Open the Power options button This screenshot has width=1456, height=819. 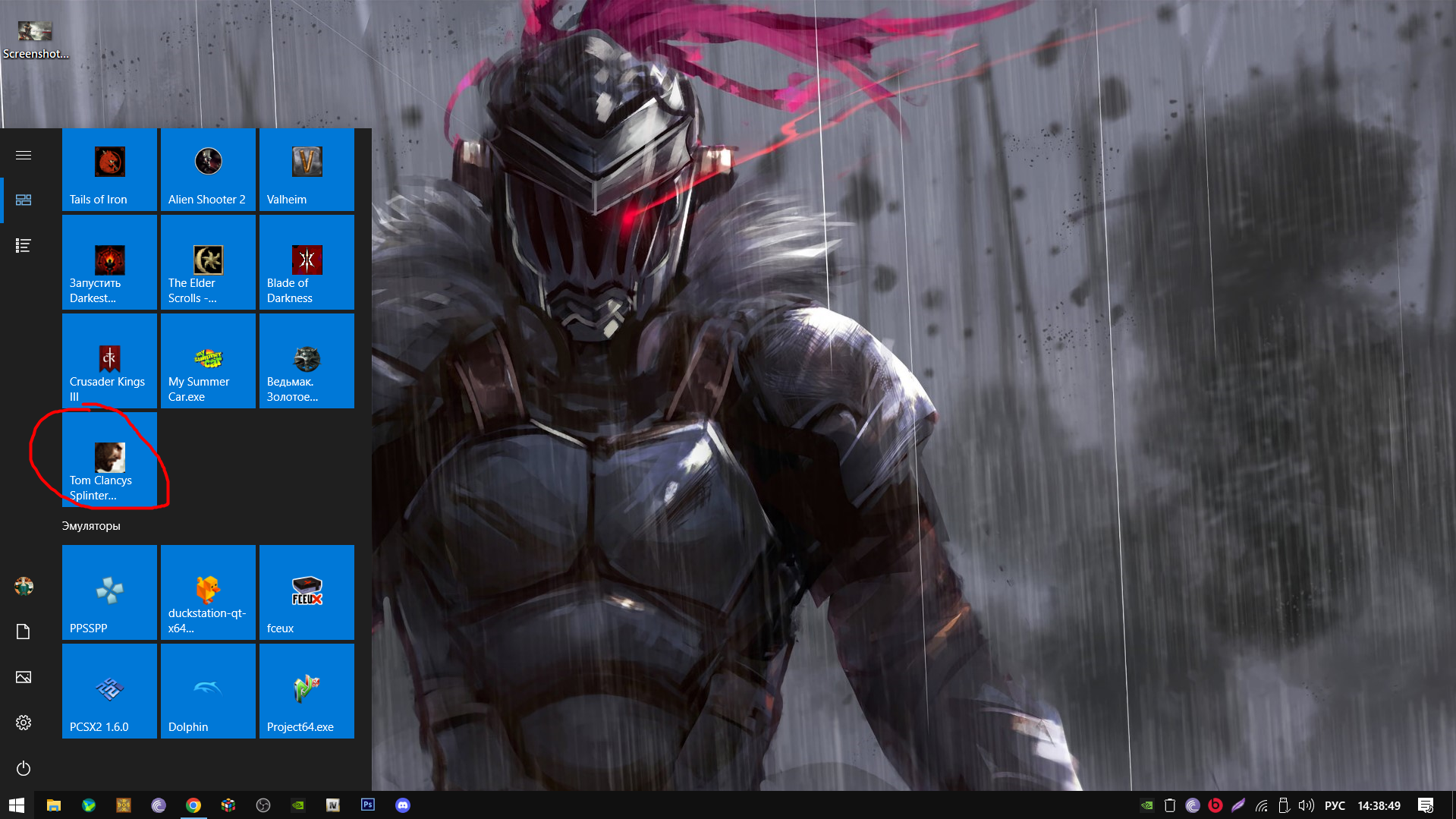(x=24, y=768)
